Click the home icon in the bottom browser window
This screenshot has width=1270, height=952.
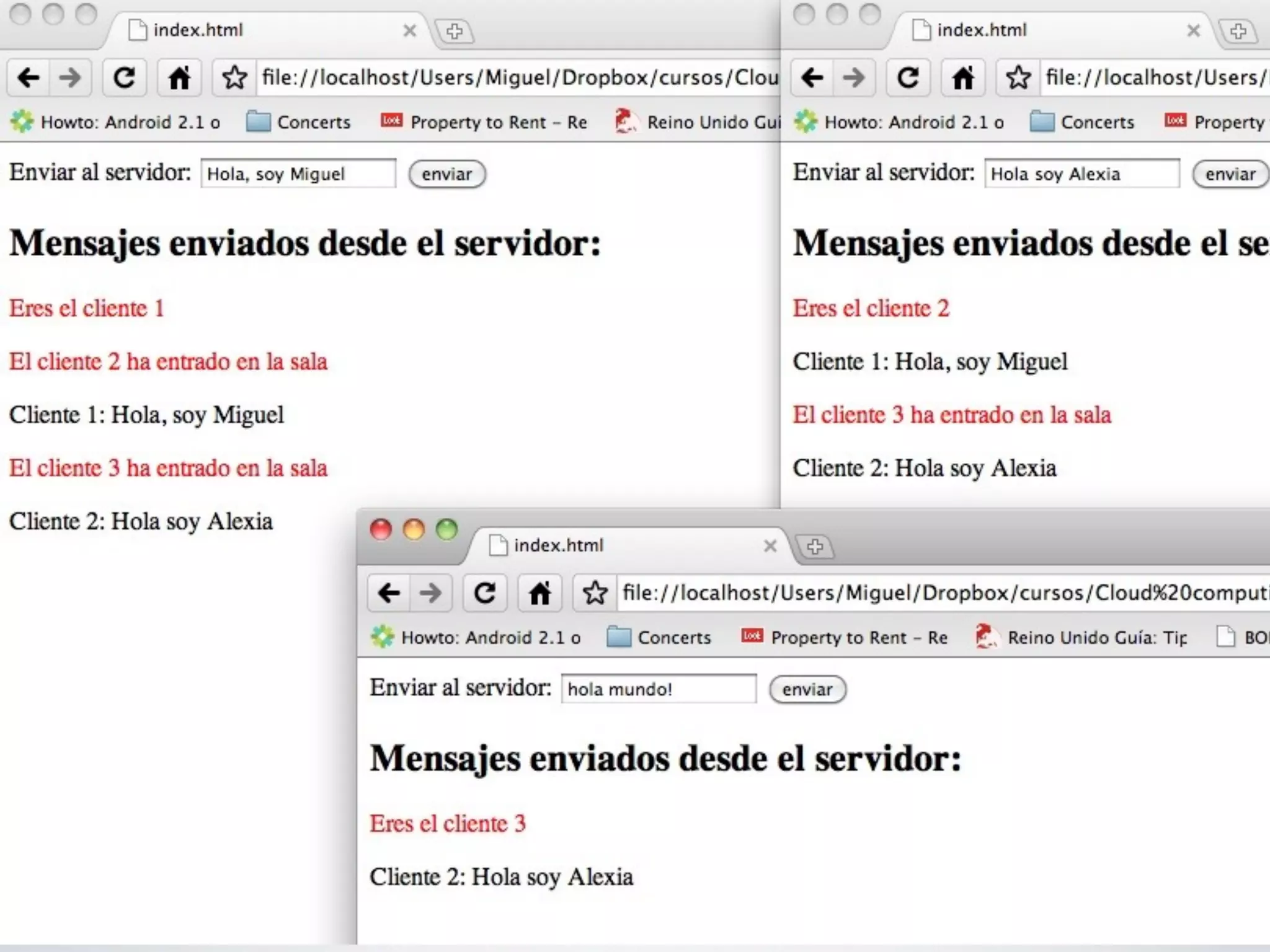click(x=540, y=593)
